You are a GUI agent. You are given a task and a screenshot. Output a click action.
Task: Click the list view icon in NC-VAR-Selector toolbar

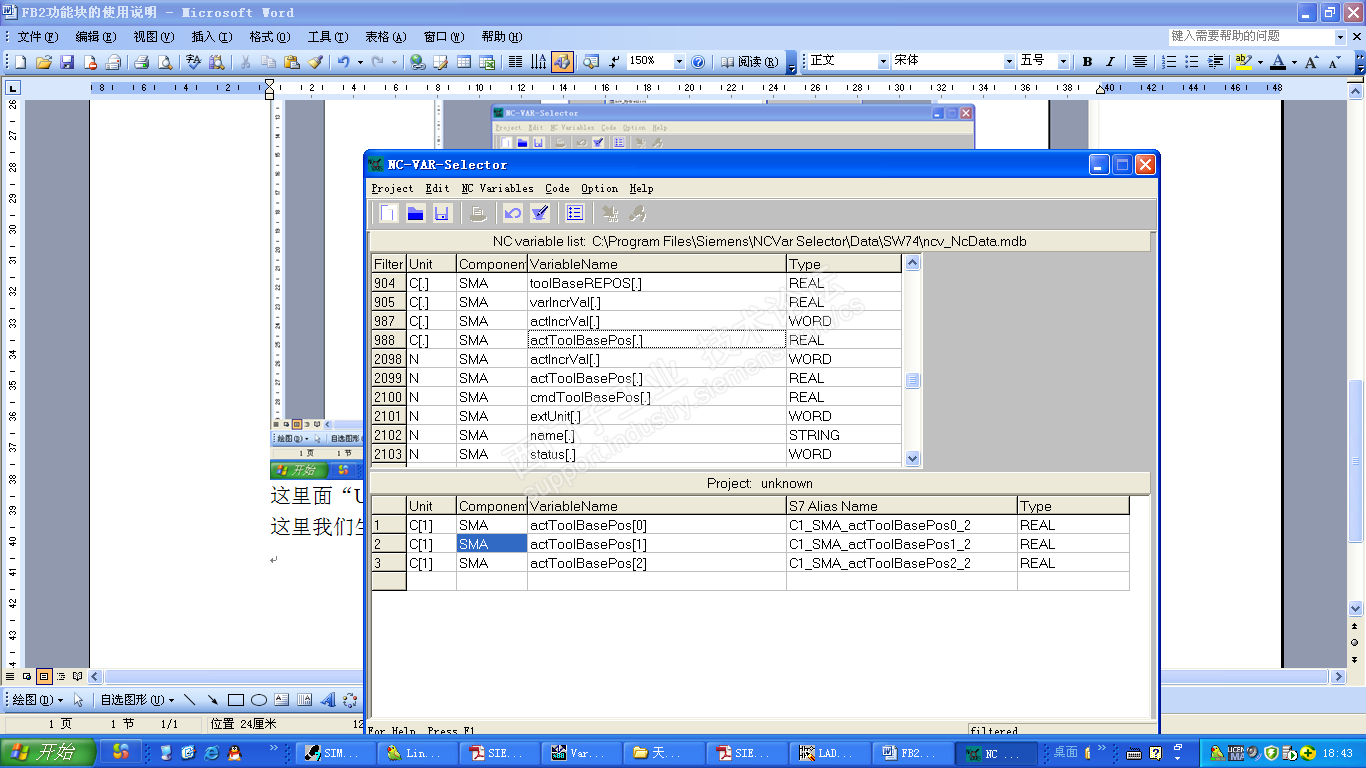575,213
